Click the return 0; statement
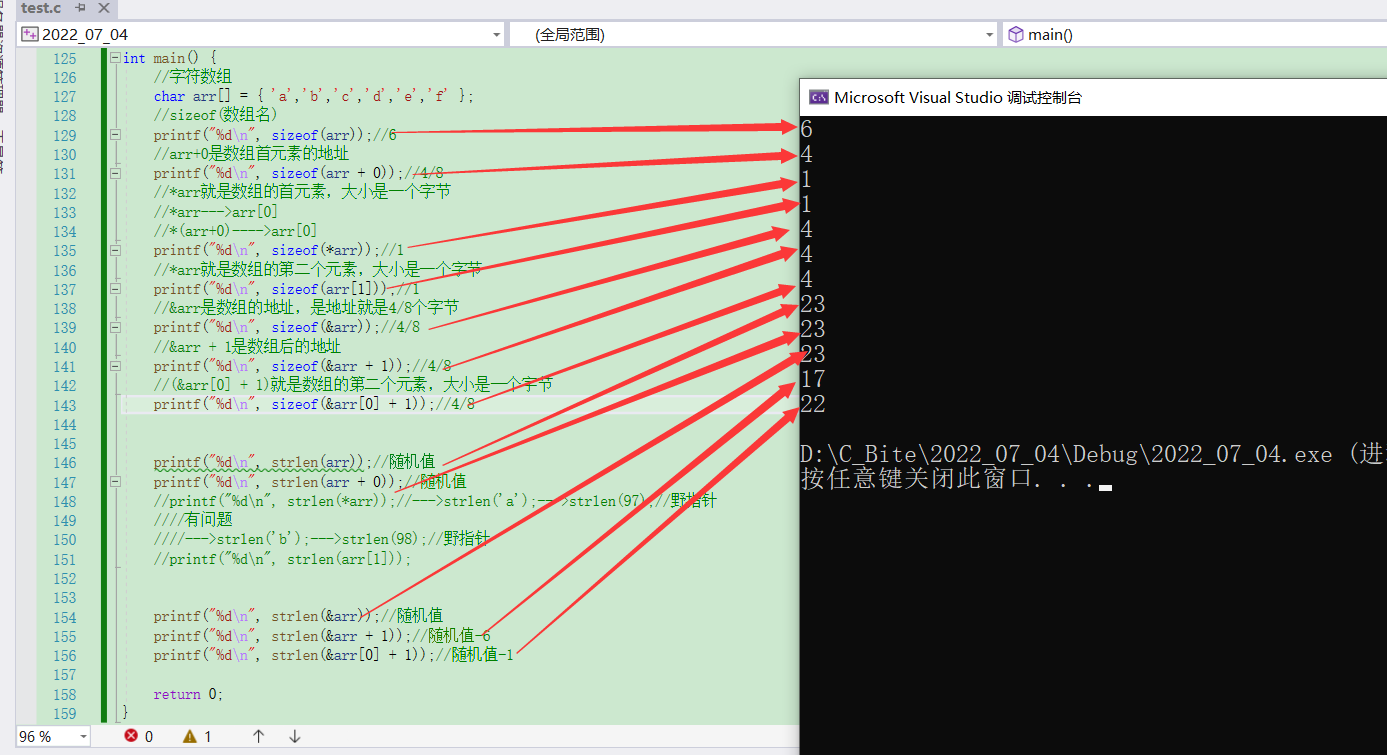Viewport: 1387px width, 755px height. pyautogui.click(x=189, y=694)
